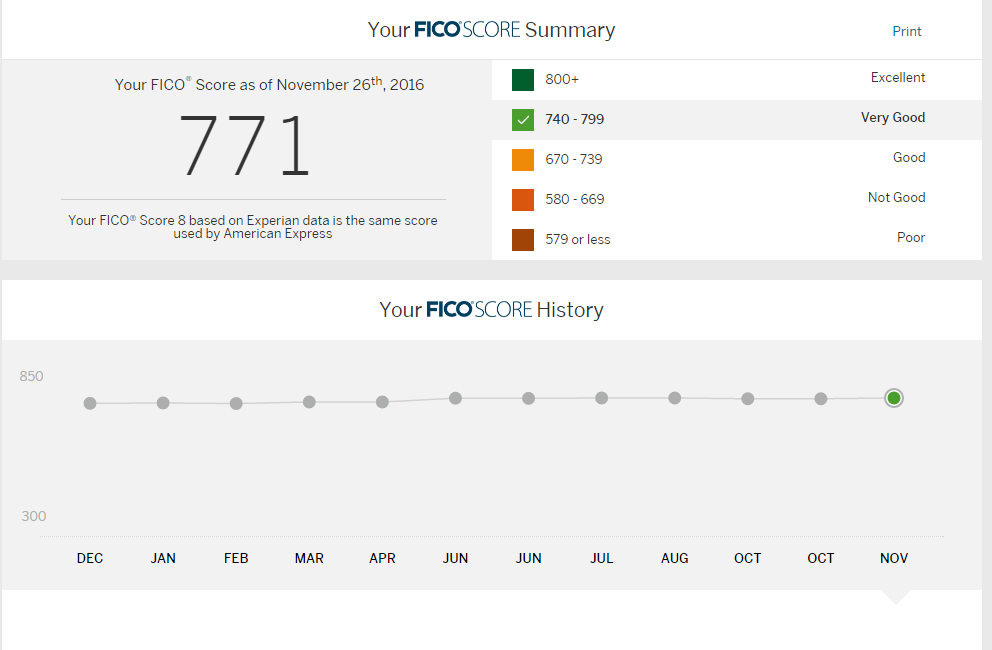Select the highlighted green NOV data point
The height and width of the screenshot is (650, 992).
pos(894,398)
